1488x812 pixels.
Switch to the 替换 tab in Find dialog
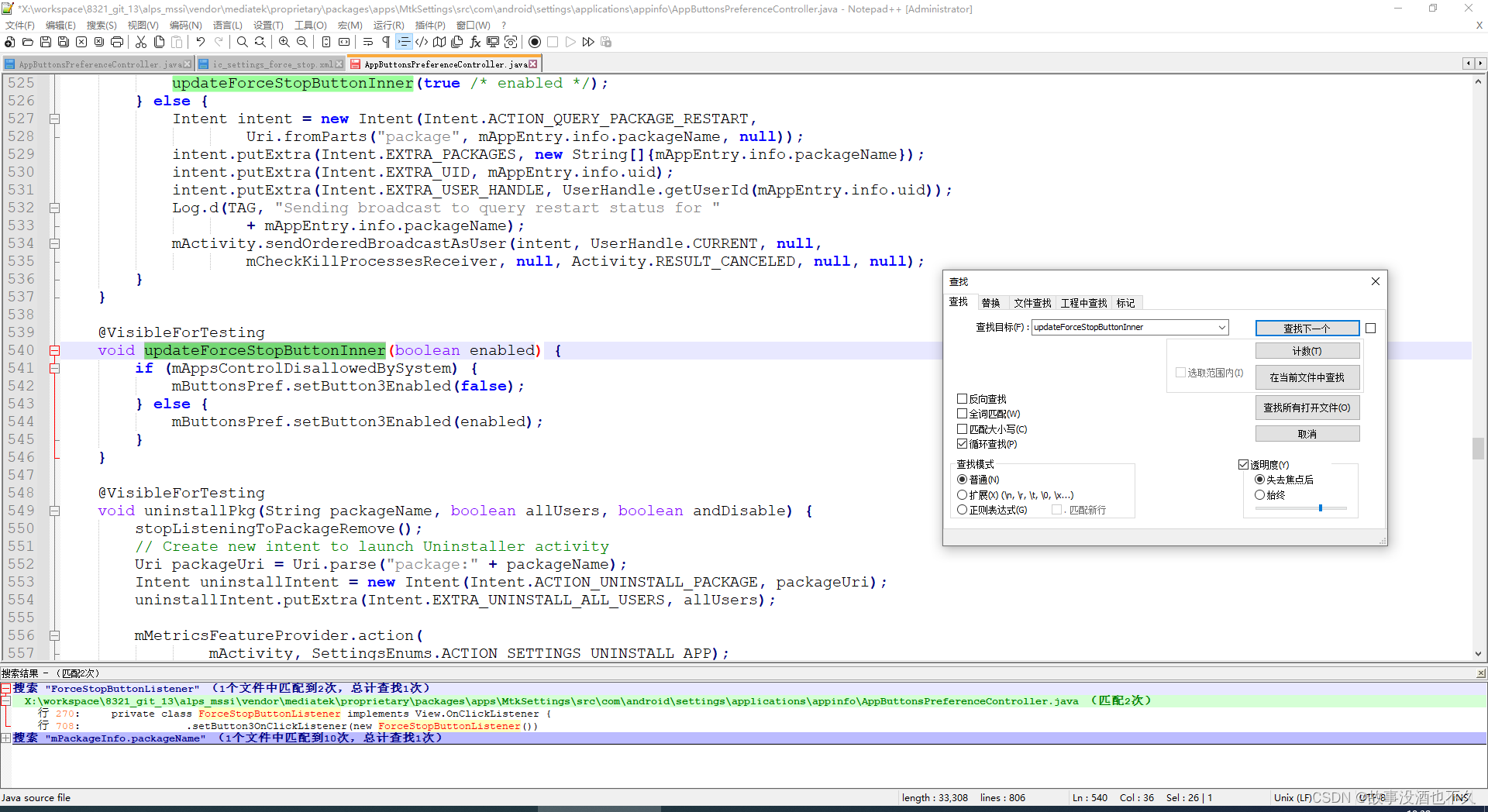click(990, 303)
